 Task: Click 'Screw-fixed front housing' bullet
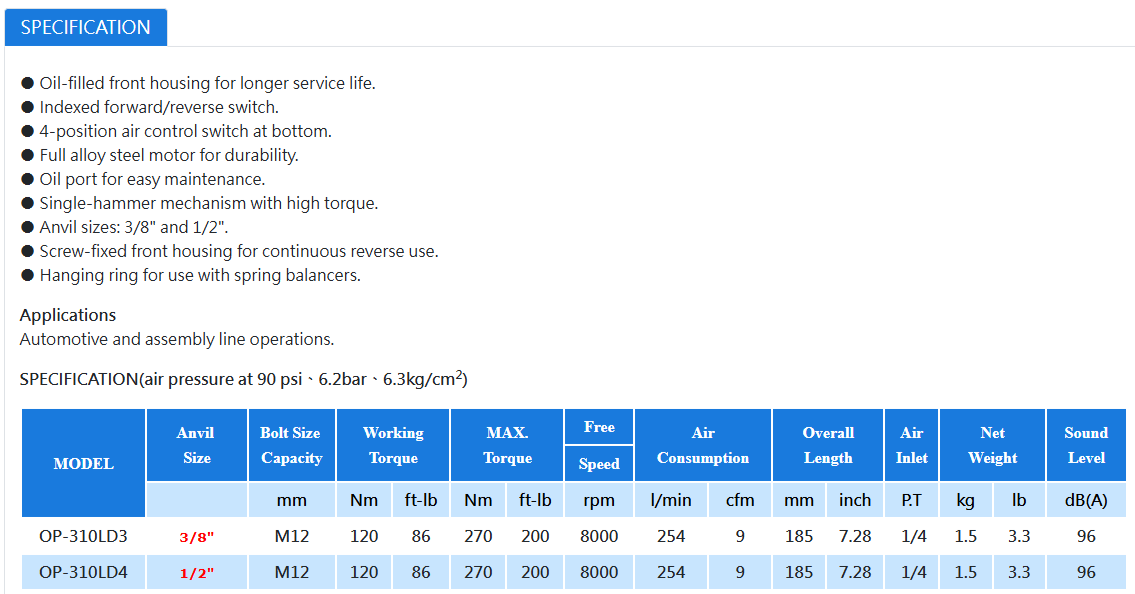229,251
